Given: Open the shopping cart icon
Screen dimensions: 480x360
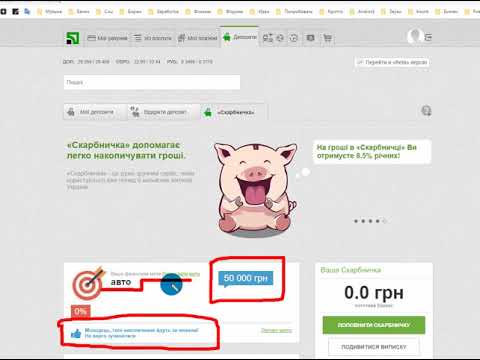Looking at the screenshot, I should pyautogui.click(x=327, y=38).
